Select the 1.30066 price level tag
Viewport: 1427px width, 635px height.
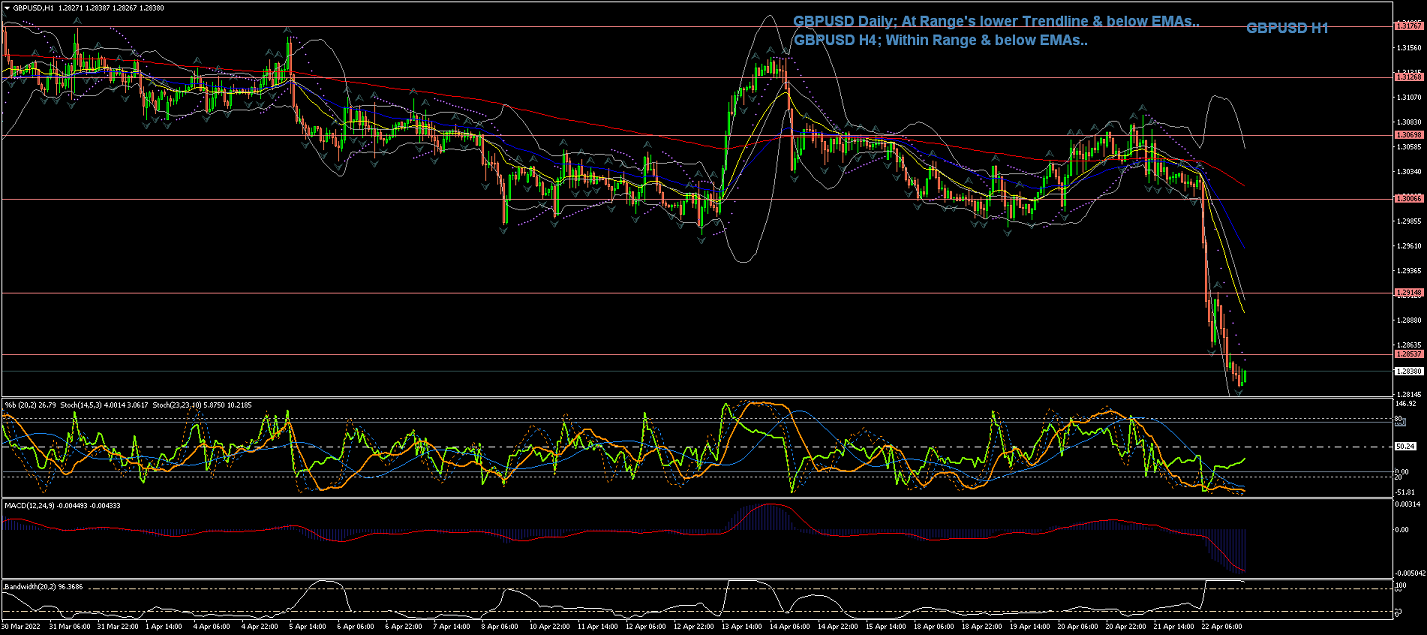point(1407,199)
